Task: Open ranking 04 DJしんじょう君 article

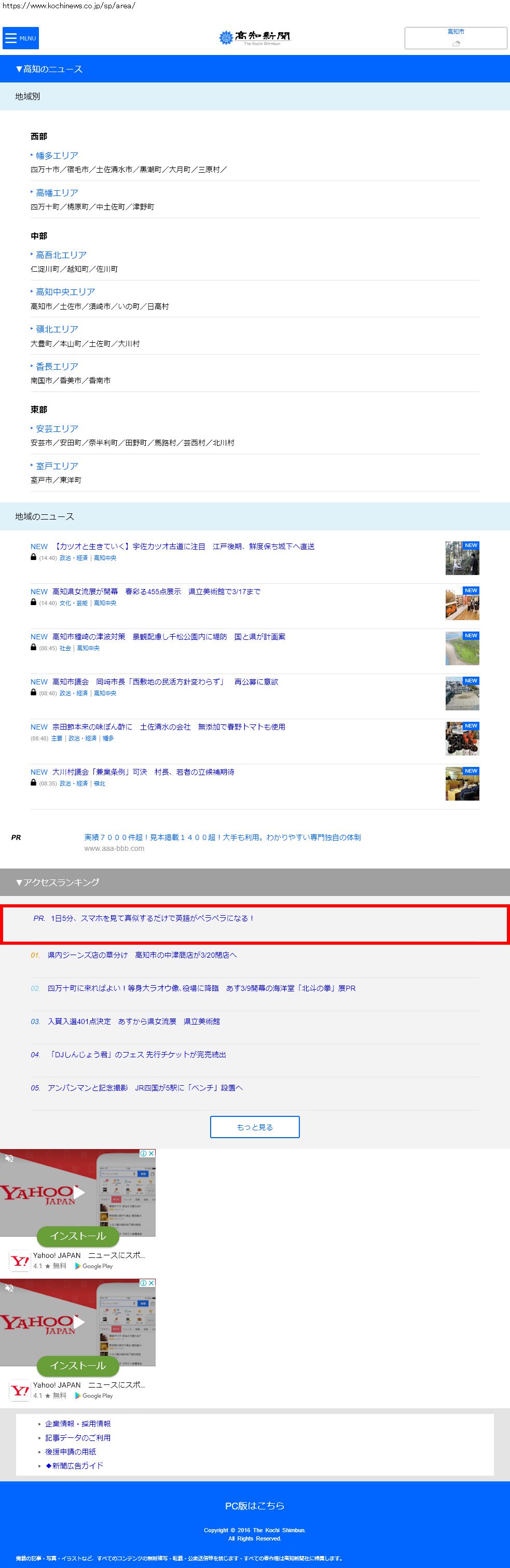Action: pos(137,1054)
